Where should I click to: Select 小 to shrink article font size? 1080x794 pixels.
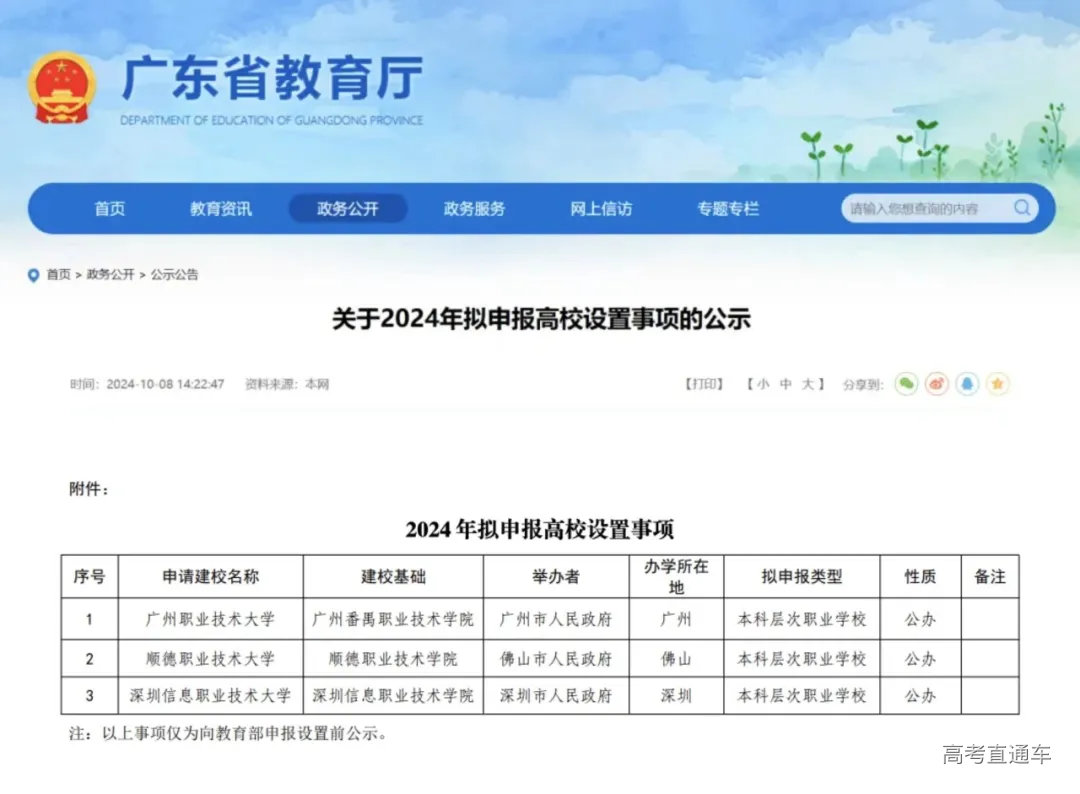pos(763,383)
